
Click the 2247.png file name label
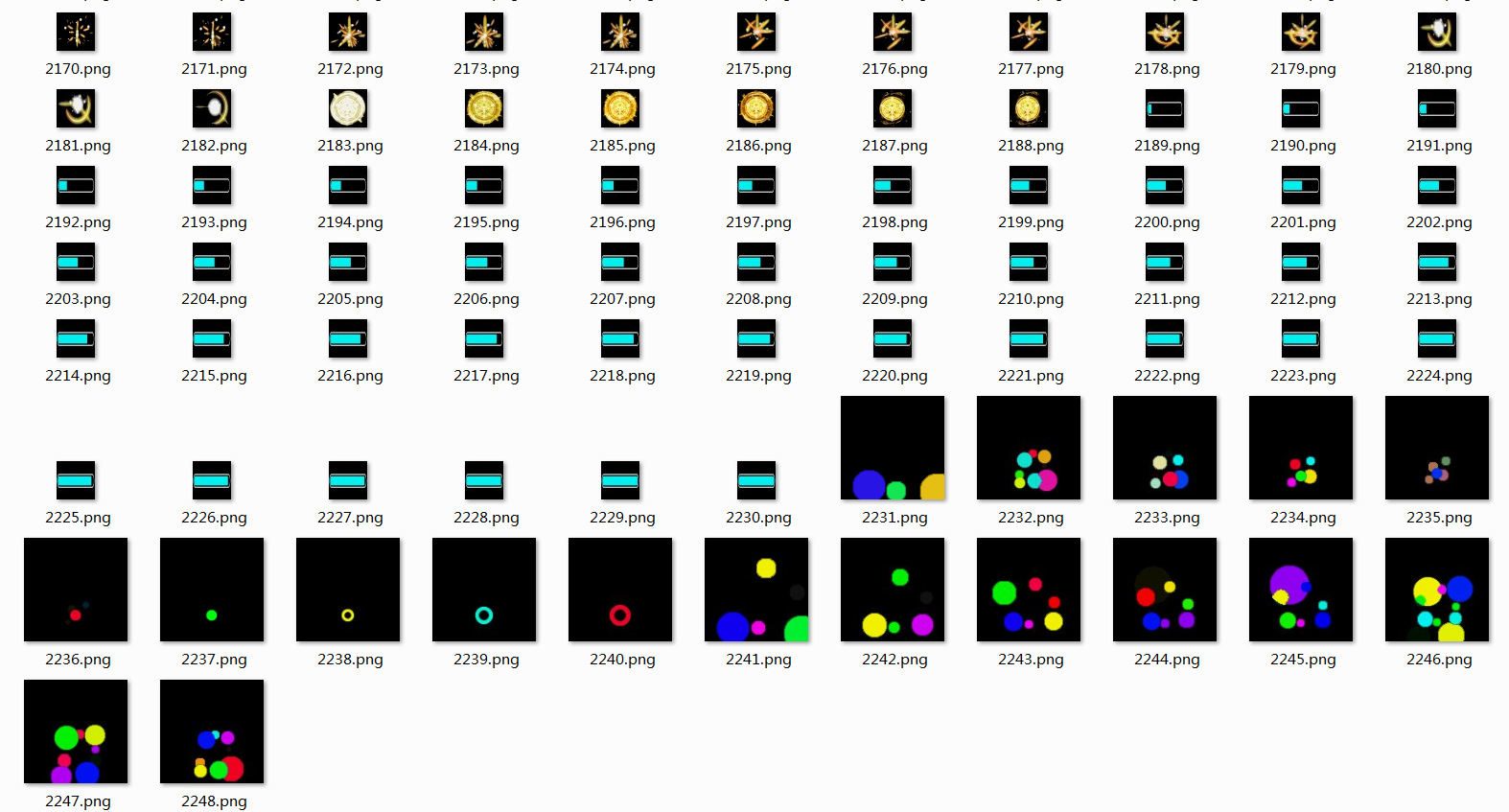pos(78,801)
